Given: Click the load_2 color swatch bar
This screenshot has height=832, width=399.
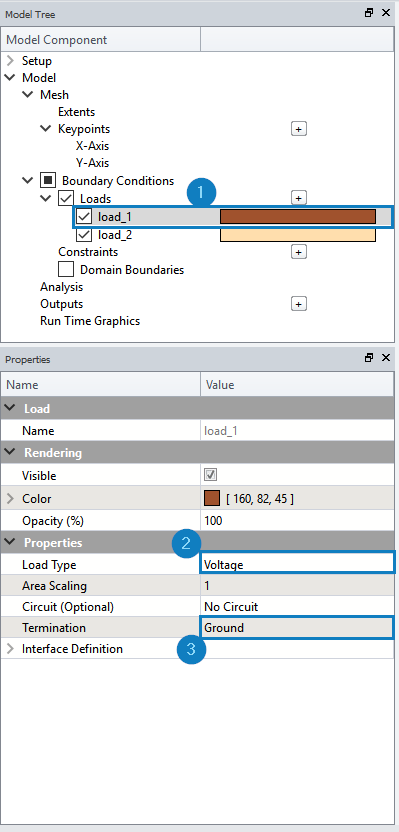Looking at the screenshot, I should [x=298, y=235].
